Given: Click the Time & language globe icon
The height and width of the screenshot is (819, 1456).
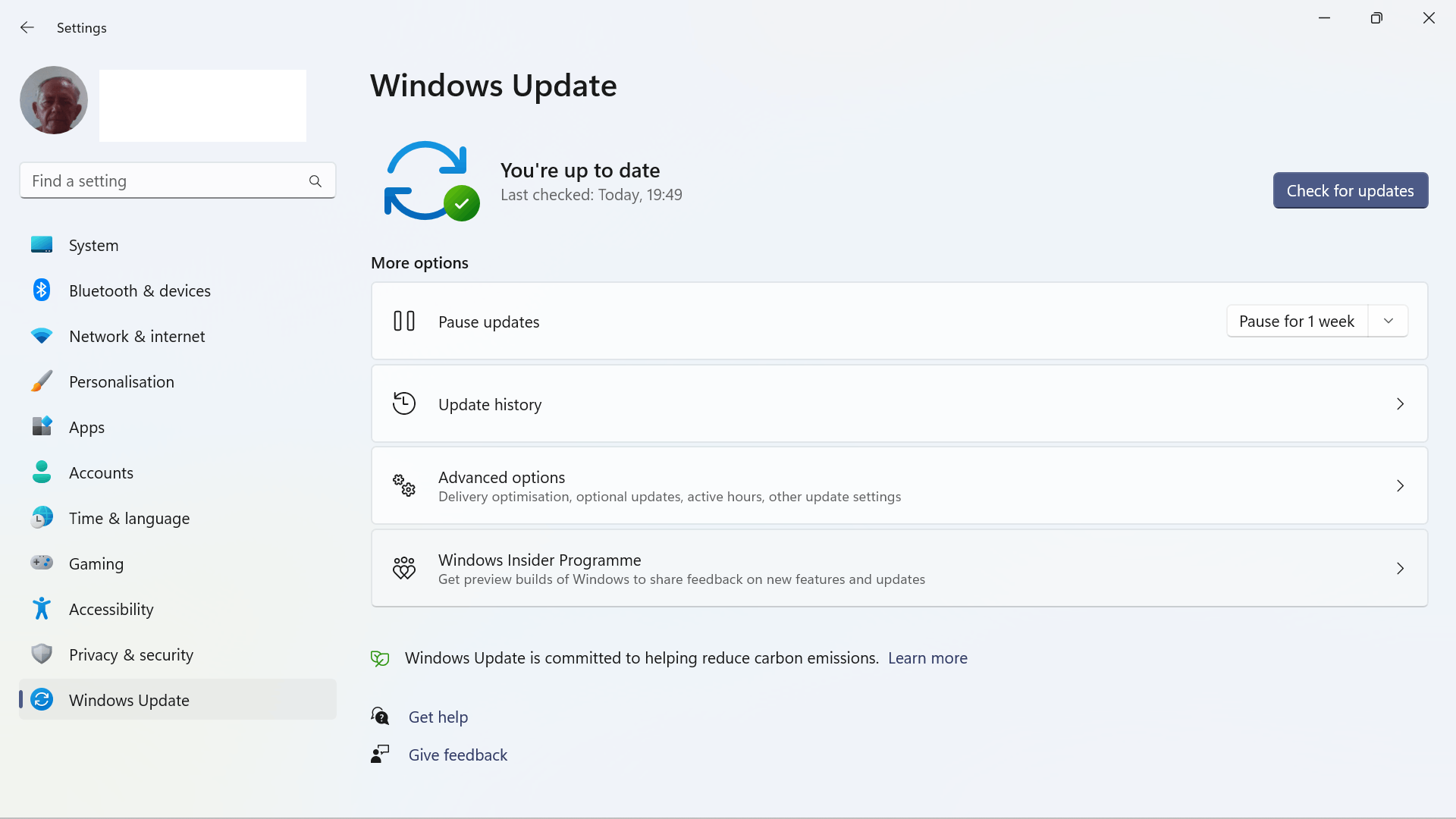Looking at the screenshot, I should point(42,518).
